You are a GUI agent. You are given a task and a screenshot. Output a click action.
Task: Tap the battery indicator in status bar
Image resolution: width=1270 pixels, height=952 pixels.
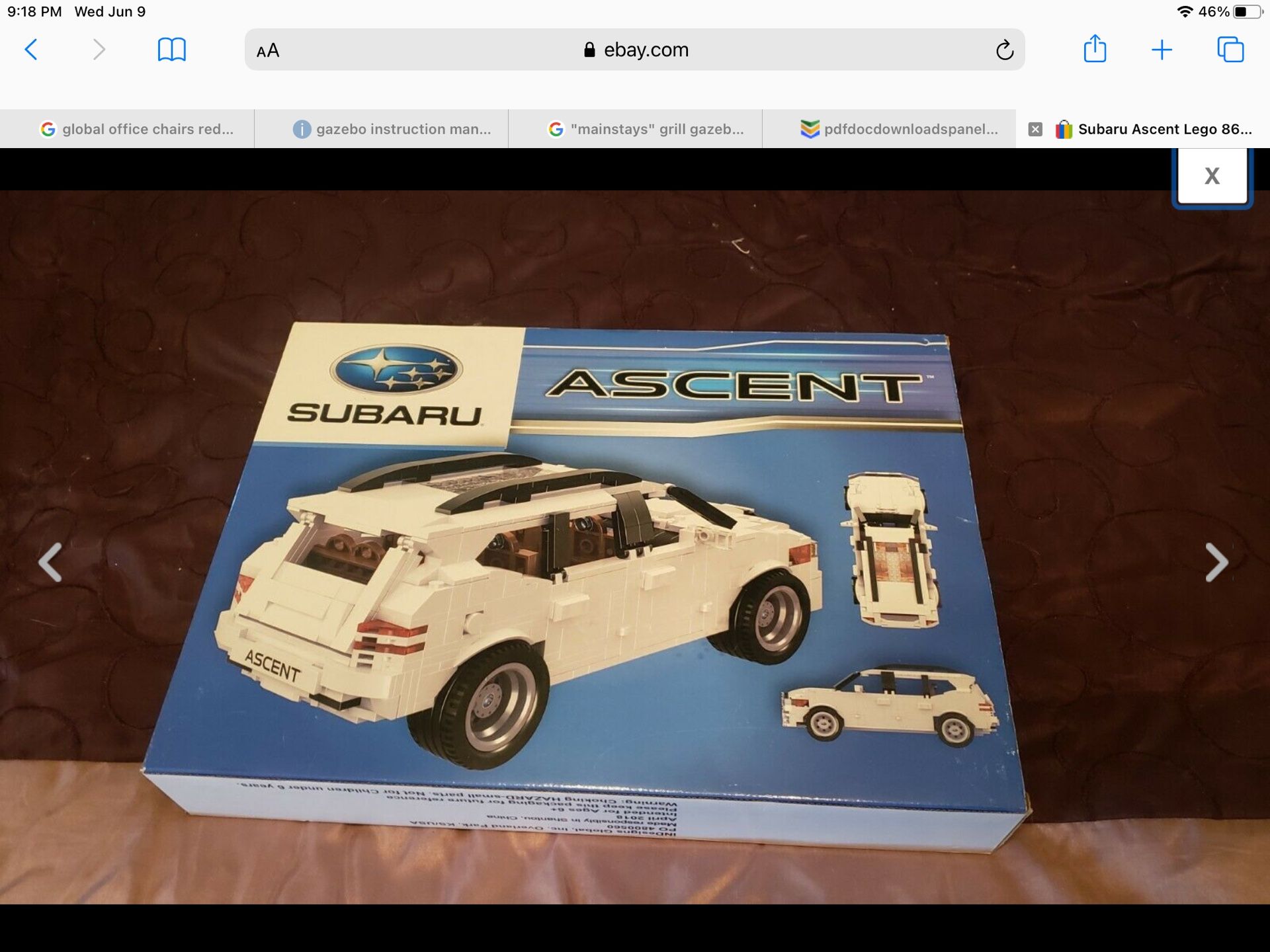(x=1248, y=12)
